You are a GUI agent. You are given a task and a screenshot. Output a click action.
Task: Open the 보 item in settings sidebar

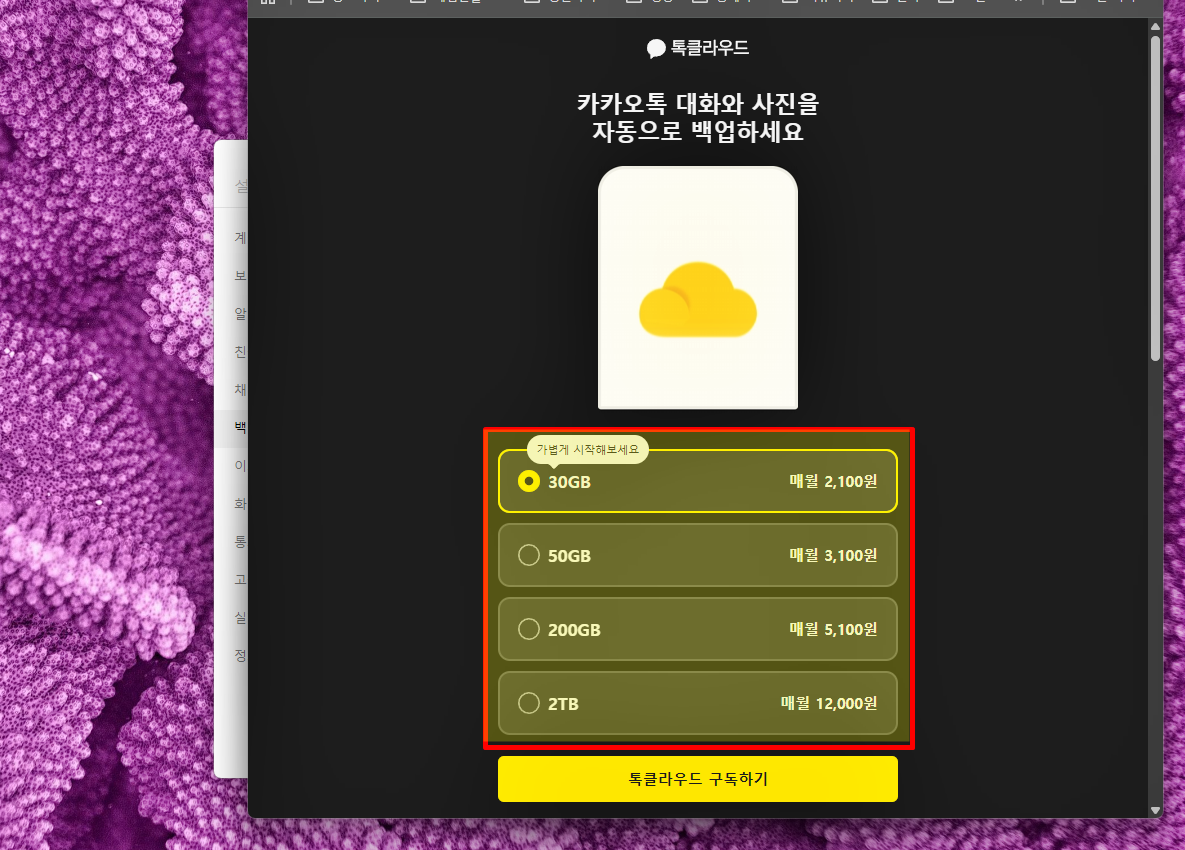coord(240,276)
